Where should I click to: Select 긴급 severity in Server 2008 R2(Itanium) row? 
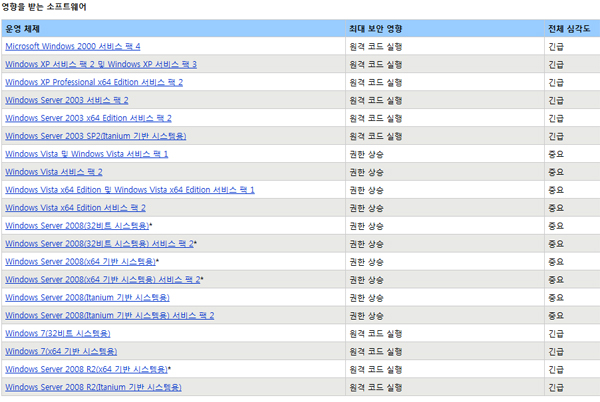click(556, 388)
